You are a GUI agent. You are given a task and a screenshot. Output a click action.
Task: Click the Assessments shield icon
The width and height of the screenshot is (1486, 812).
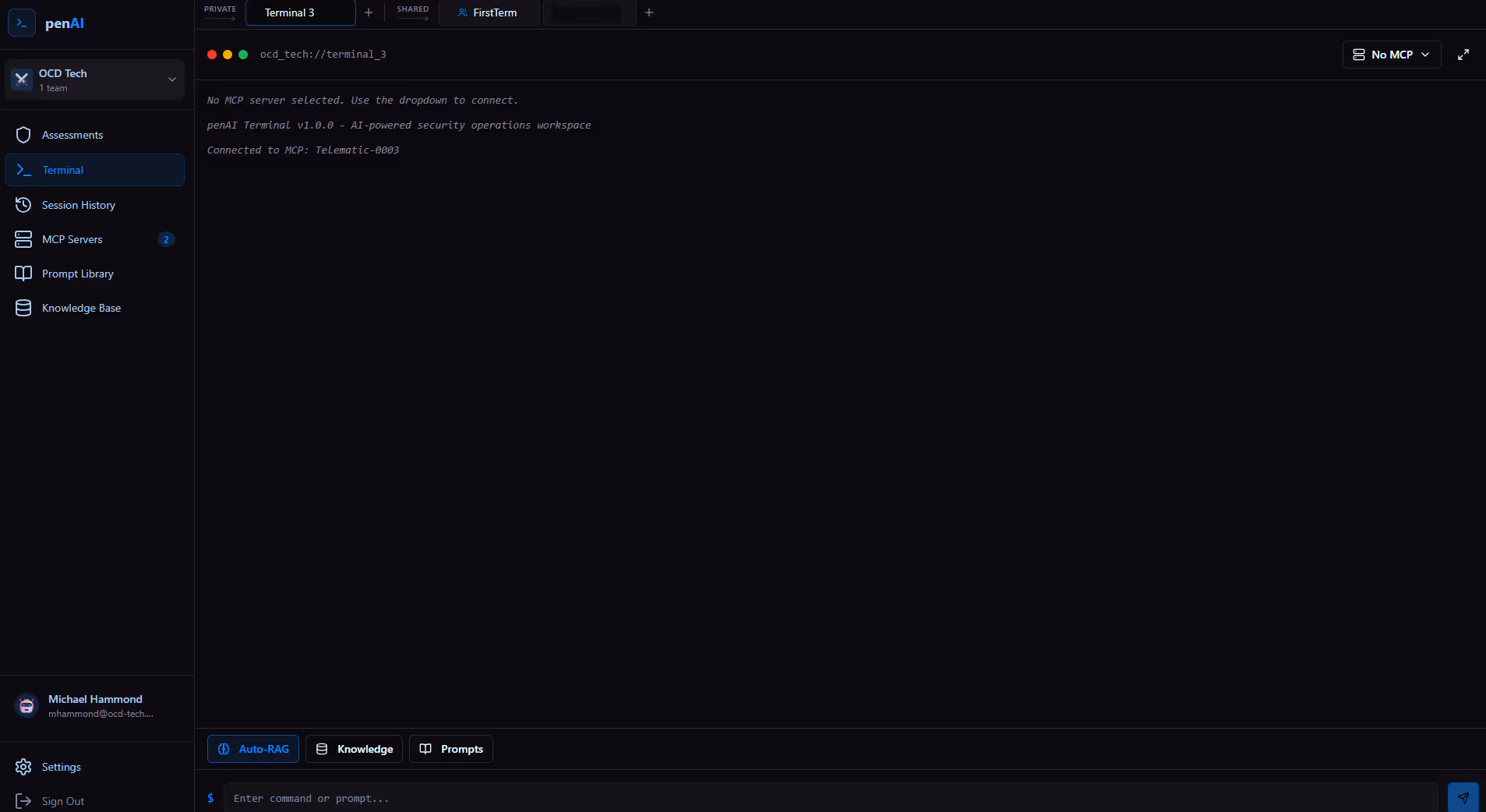pyautogui.click(x=23, y=135)
